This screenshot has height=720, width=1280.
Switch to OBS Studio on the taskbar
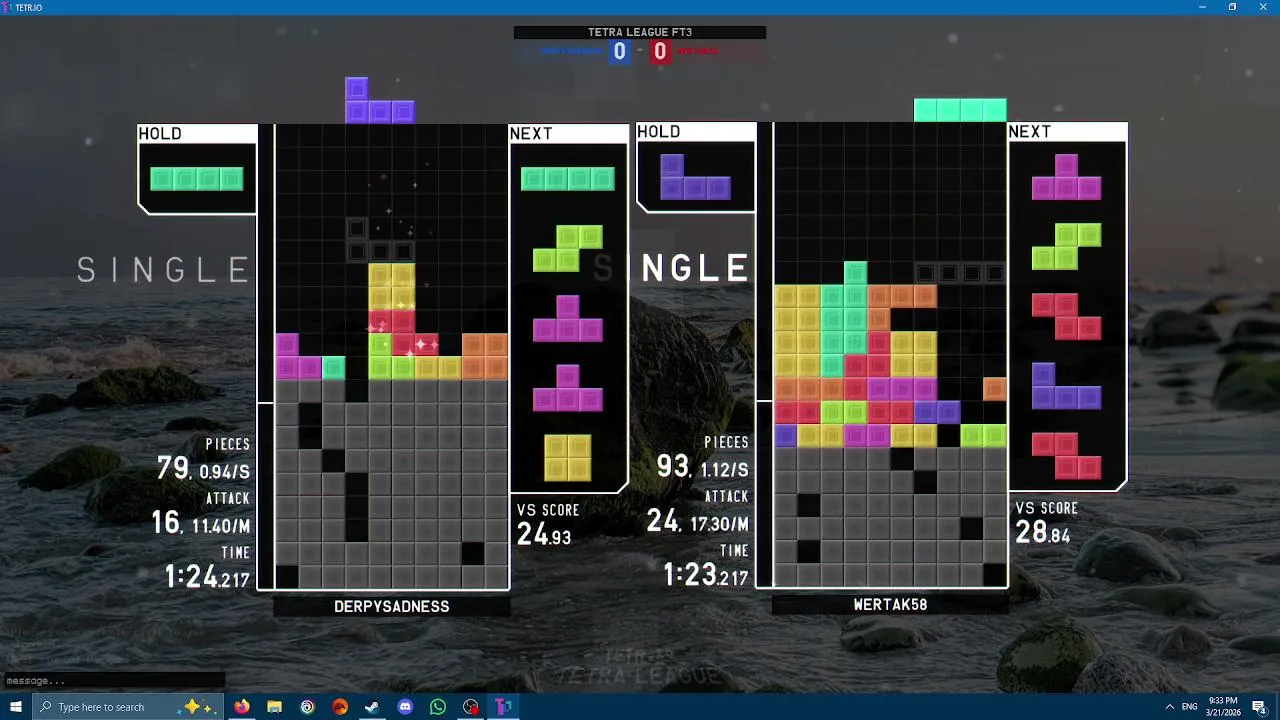pyautogui.click(x=471, y=707)
